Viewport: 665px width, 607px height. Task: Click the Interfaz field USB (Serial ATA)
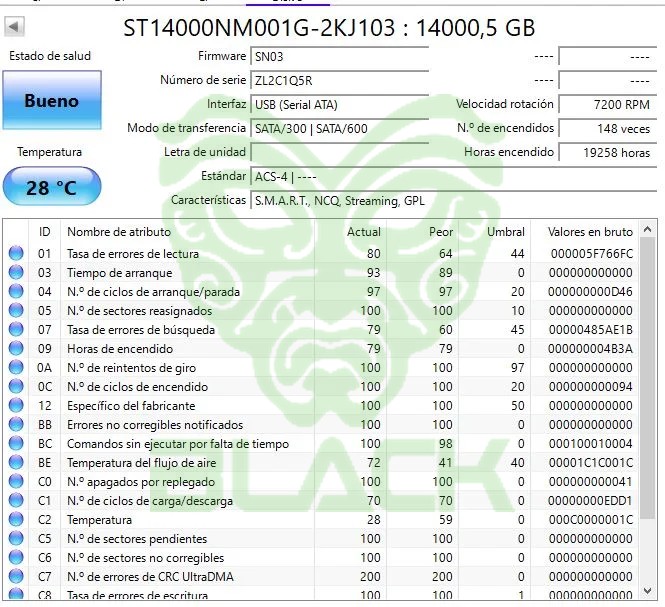(340, 105)
